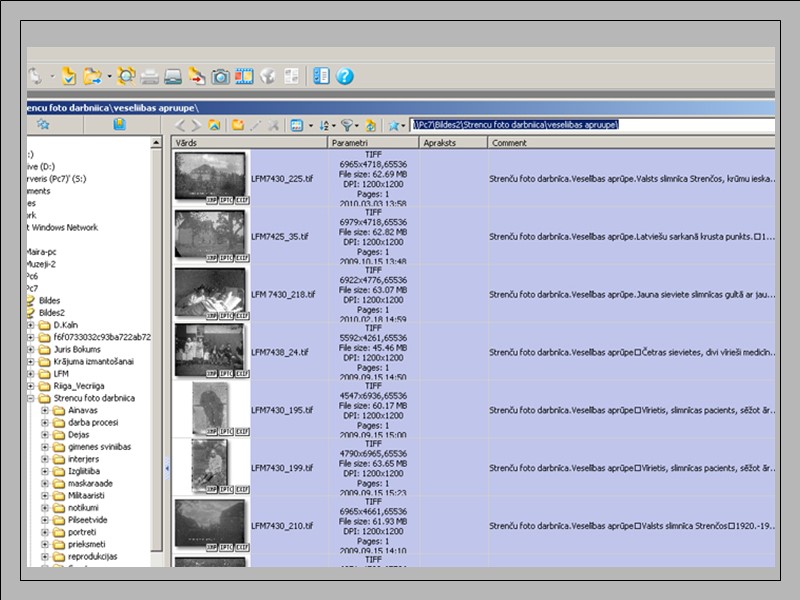
Task: Click the folder path address field
Action: coord(590,125)
